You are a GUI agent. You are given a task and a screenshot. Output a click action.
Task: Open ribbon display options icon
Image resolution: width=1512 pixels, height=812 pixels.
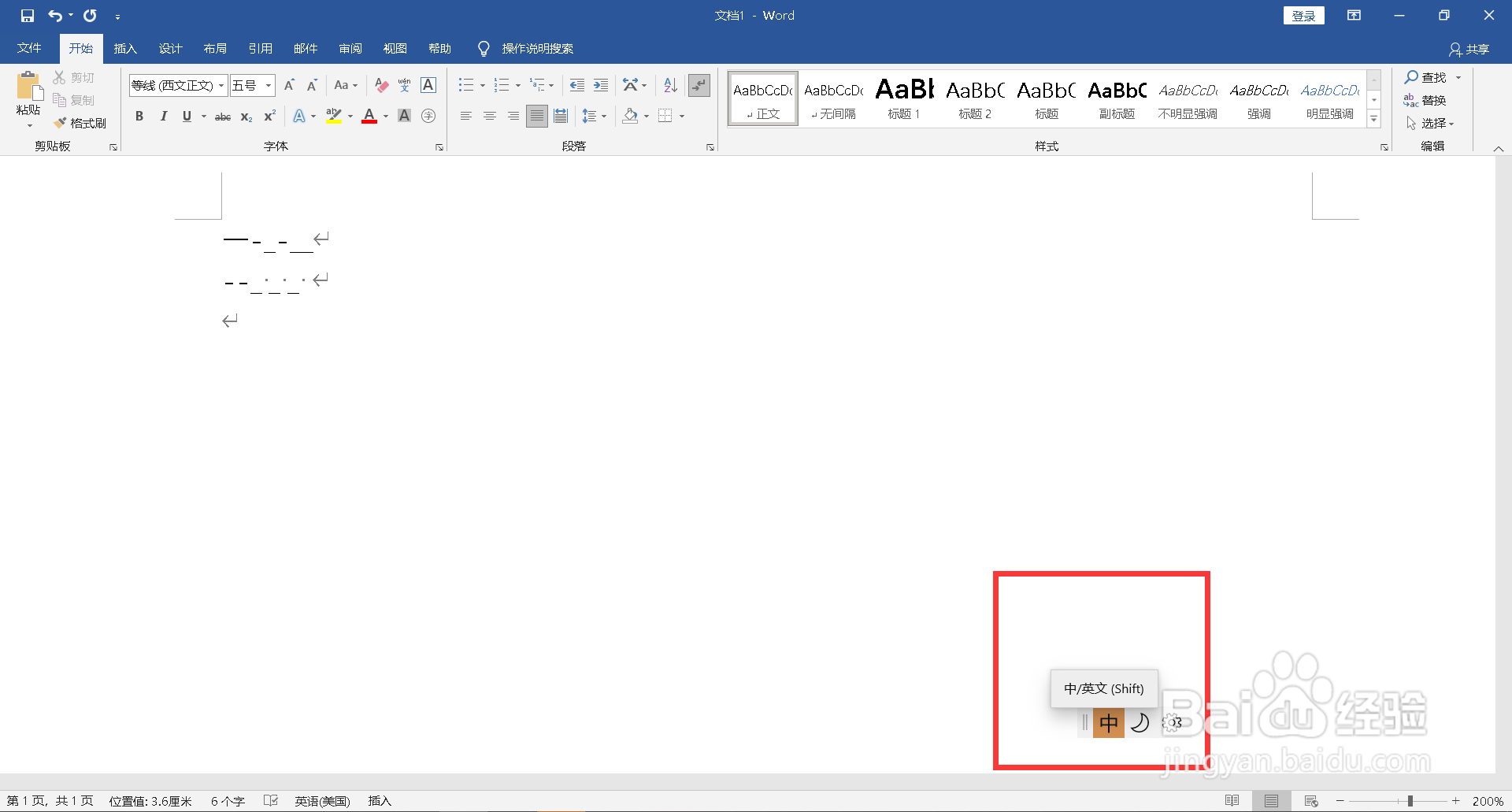[1354, 16]
